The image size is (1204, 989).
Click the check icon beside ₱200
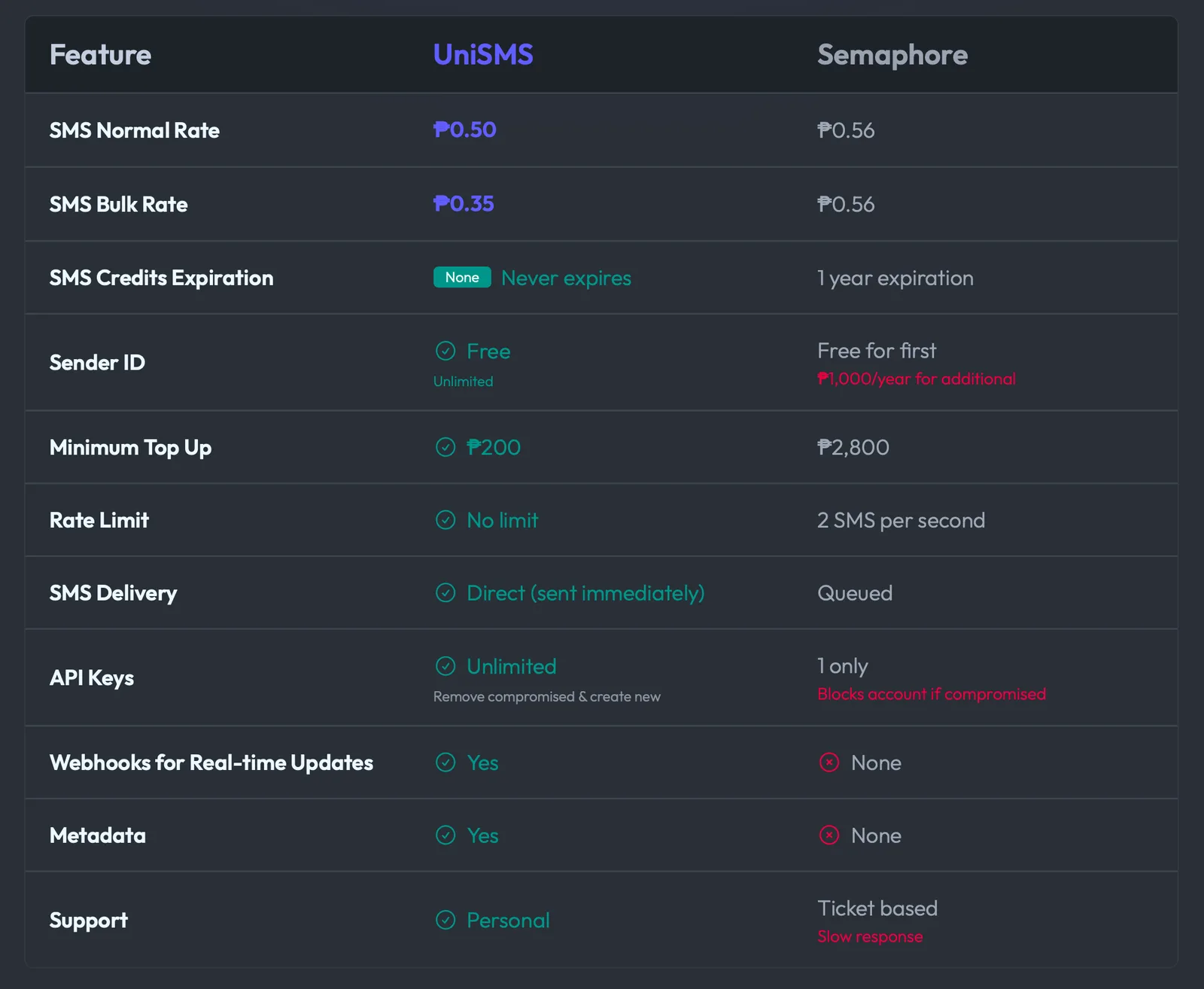point(445,447)
